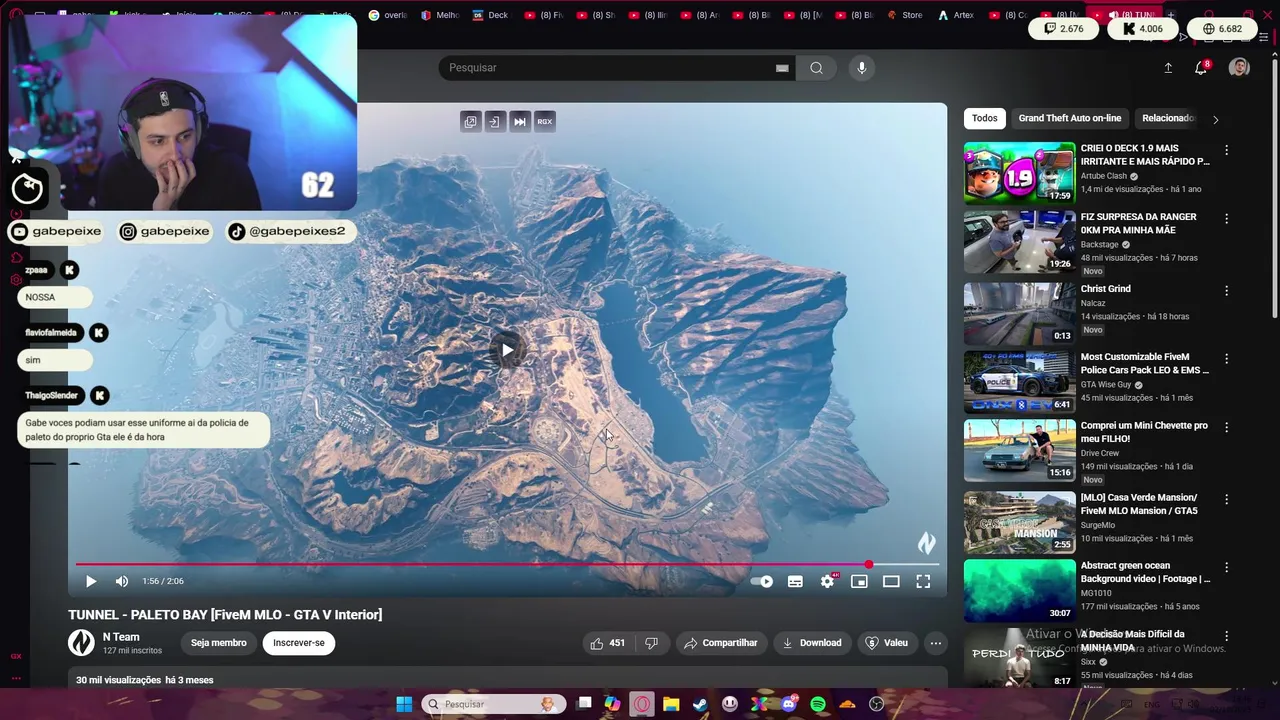The height and width of the screenshot is (720, 1280).
Task: Select the Todos filter chip
Action: click(x=985, y=118)
